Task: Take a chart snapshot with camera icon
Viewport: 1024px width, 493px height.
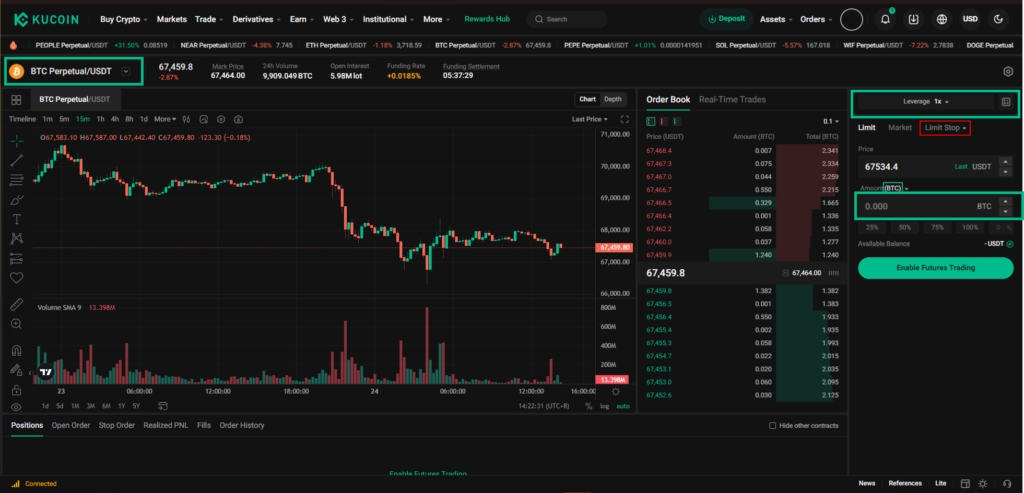Action: pyautogui.click(x=239, y=119)
